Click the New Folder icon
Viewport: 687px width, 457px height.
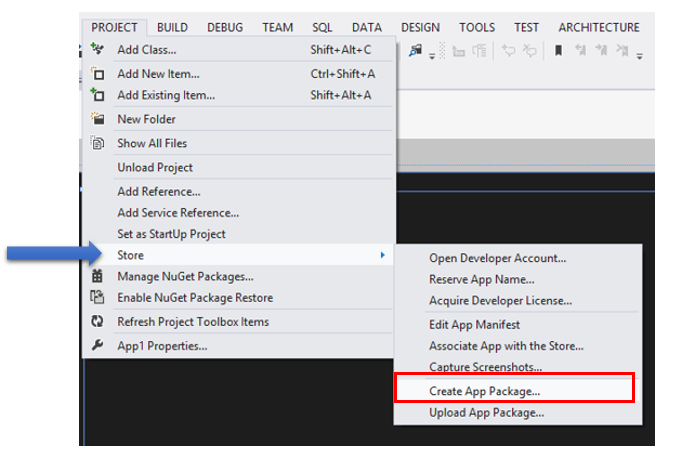[97, 119]
